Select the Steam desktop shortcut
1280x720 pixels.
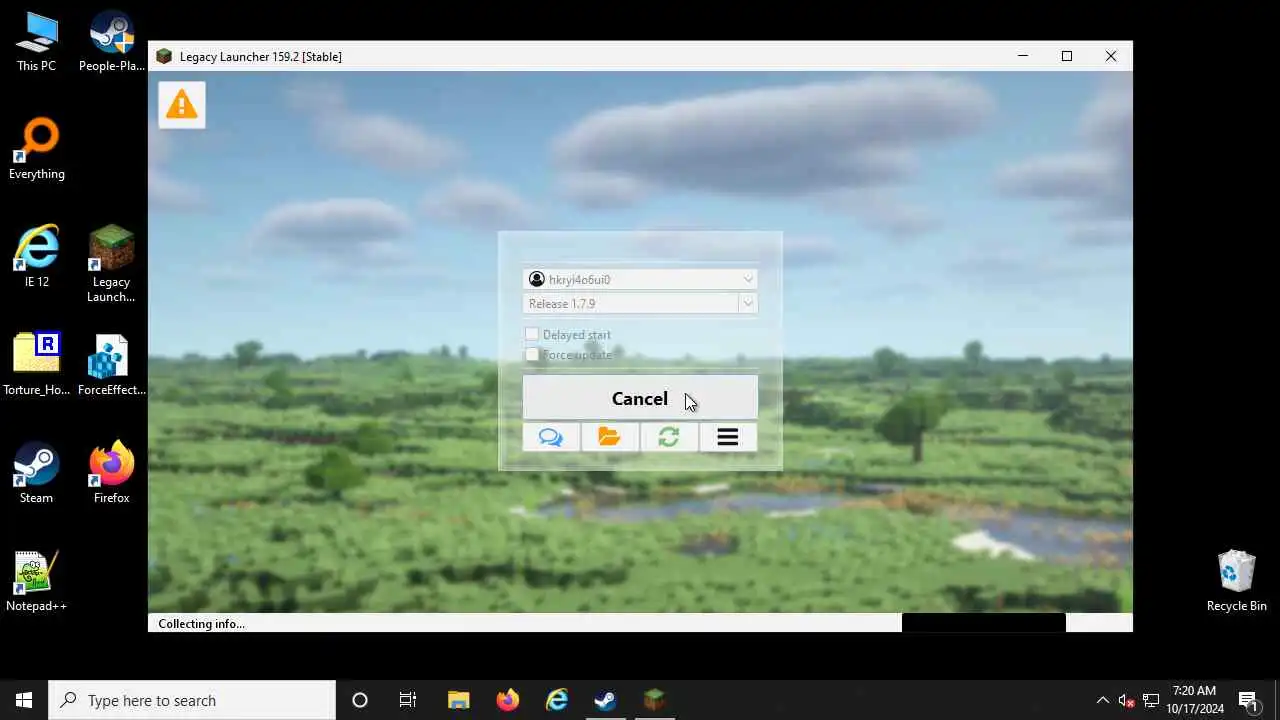coord(36,473)
